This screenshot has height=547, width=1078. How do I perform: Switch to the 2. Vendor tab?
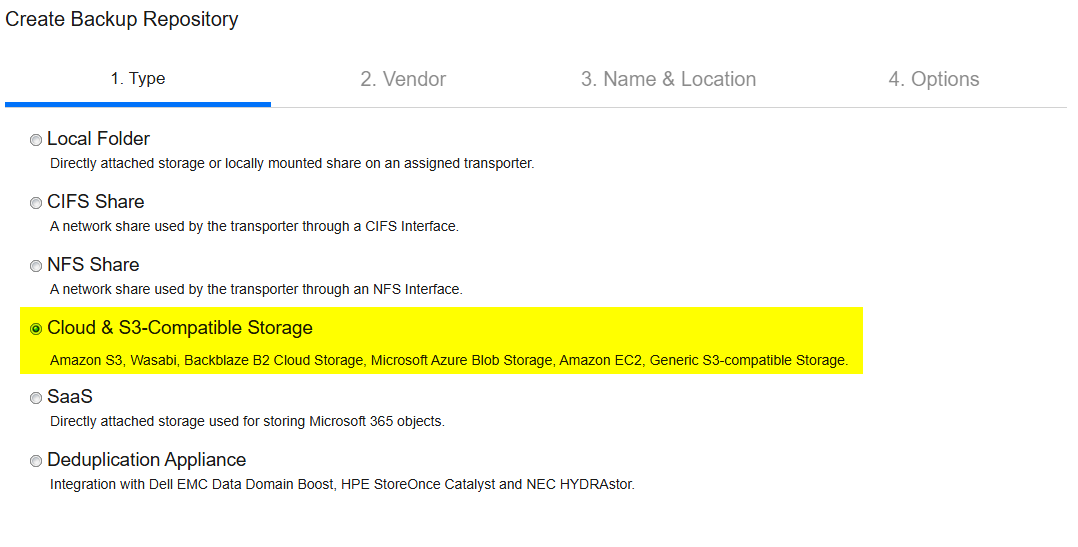click(403, 79)
